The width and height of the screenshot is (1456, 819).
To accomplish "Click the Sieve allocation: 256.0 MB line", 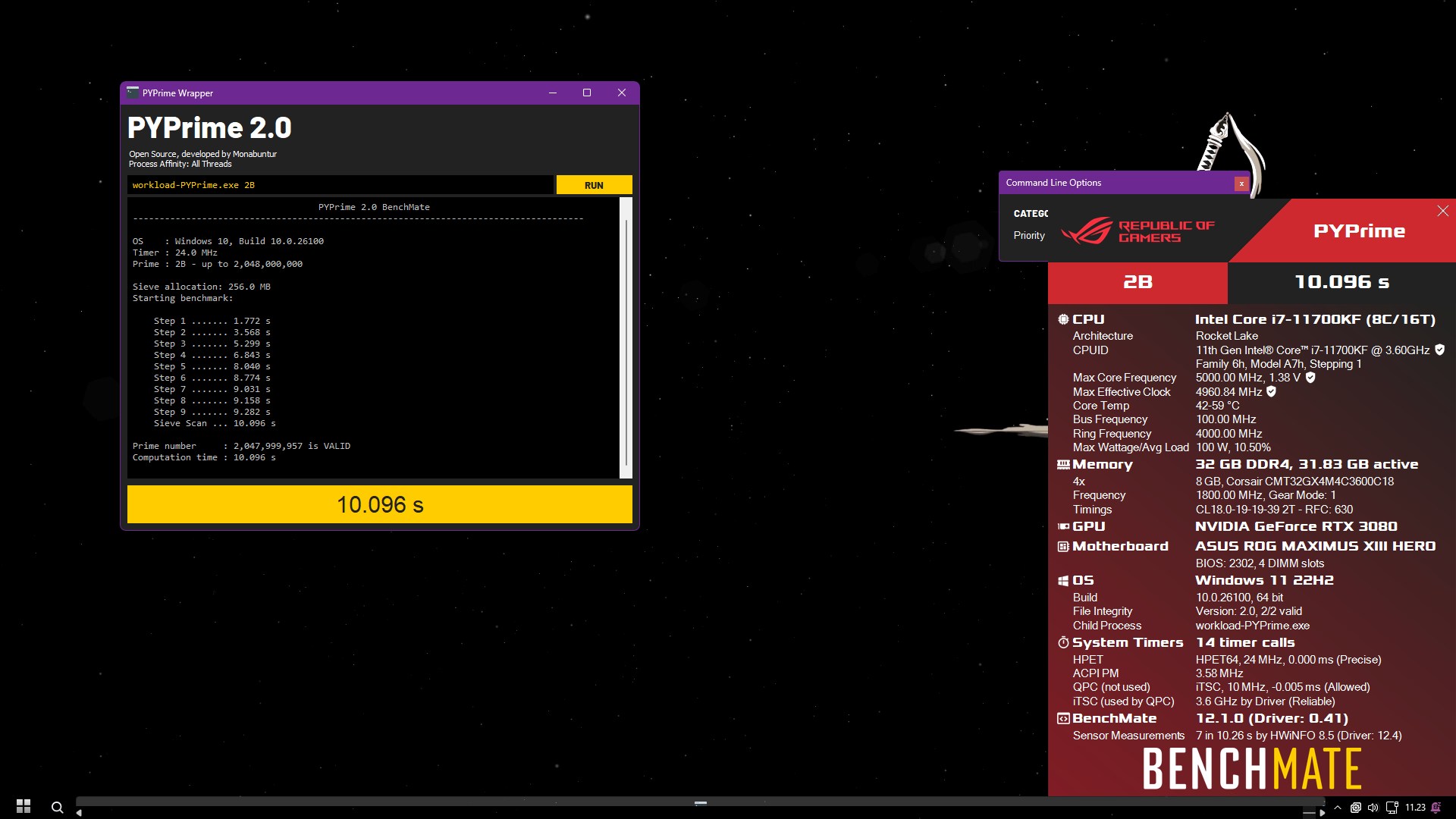I will pos(201,287).
